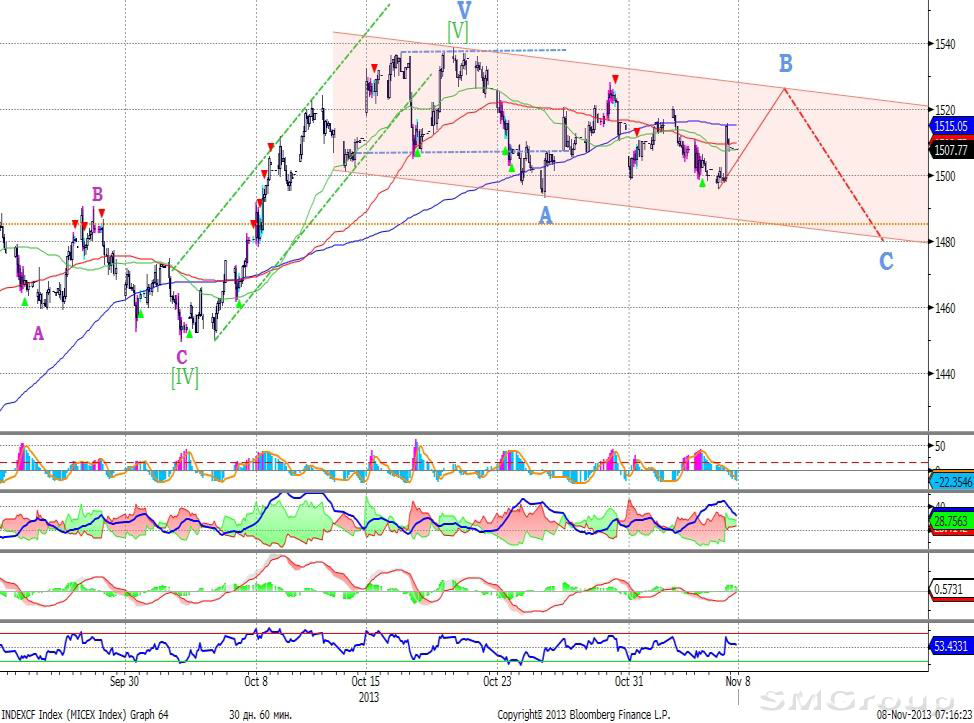Click the blue A wave label under Oct 23 low
Viewport: 974px width, 723px height.
click(x=545, y=214)
